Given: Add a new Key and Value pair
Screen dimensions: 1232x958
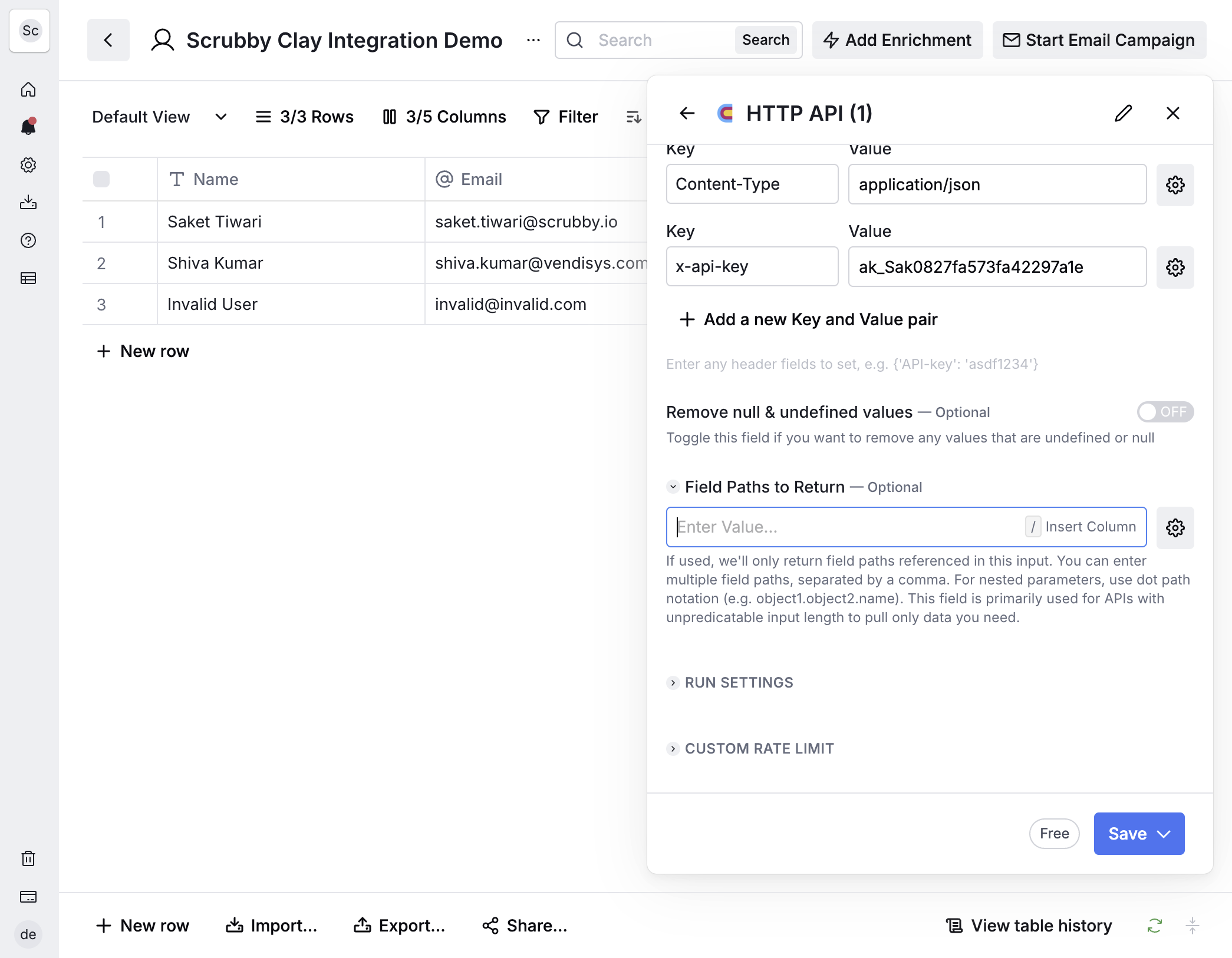Looking at the screenshot, I should (x=808, y=319).
